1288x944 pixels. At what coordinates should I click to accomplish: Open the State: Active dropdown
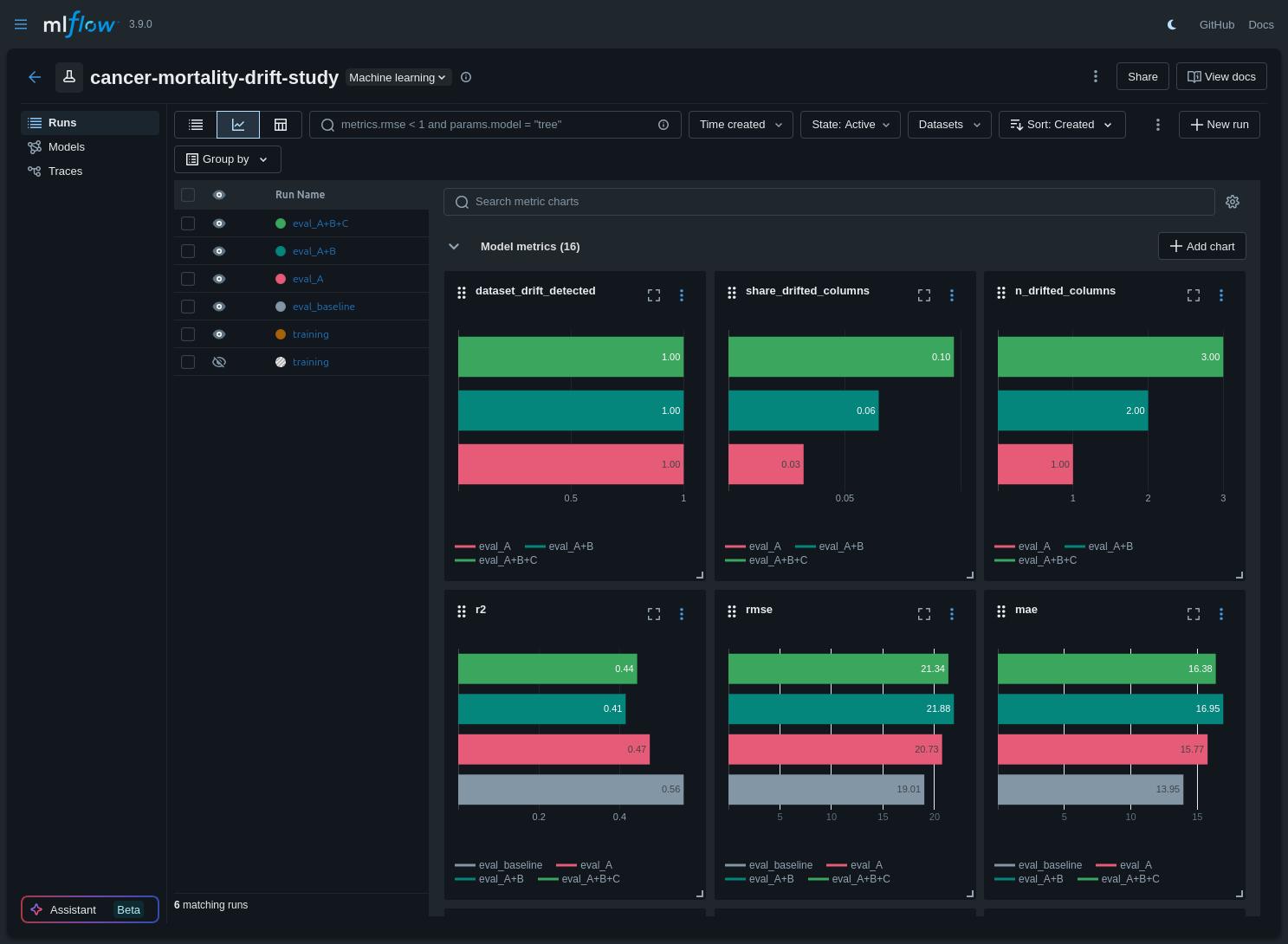click(851, 125)
